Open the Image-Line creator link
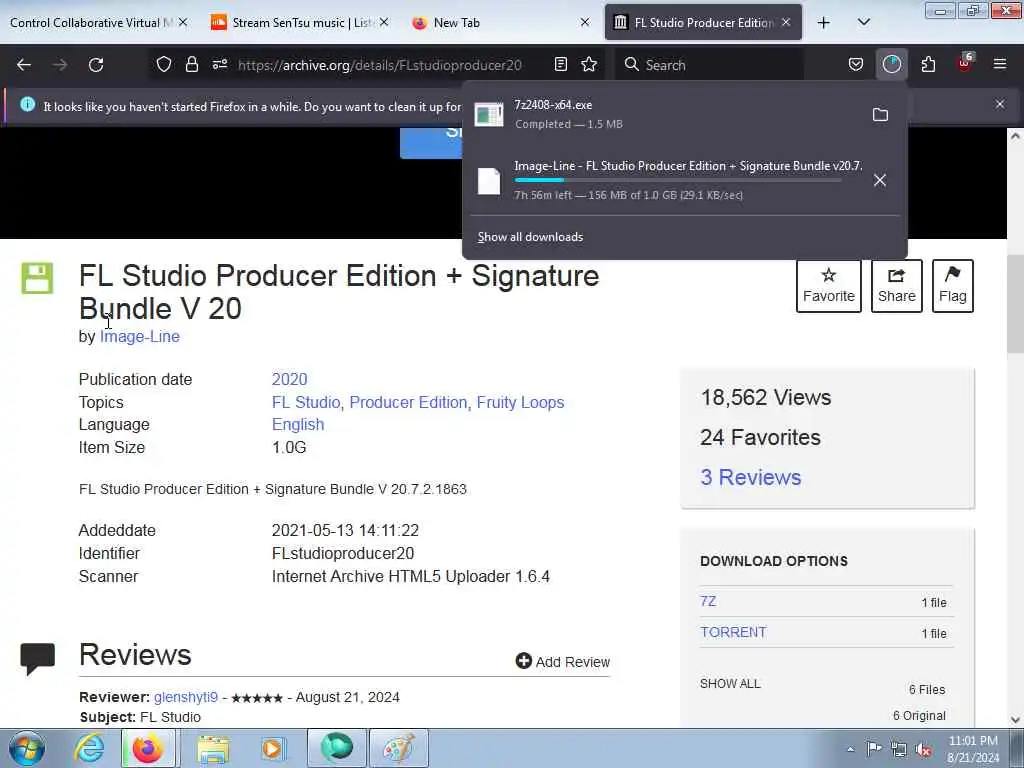Image resolution: width=1024 pixels, height=768 pixels. (x=140, y=336)
